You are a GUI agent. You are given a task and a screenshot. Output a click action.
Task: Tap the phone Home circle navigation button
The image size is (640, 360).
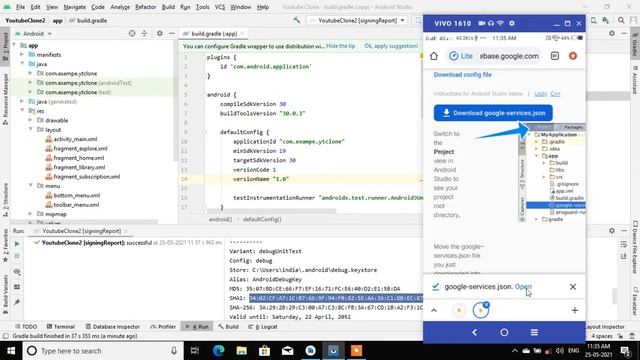coord(504,332)
